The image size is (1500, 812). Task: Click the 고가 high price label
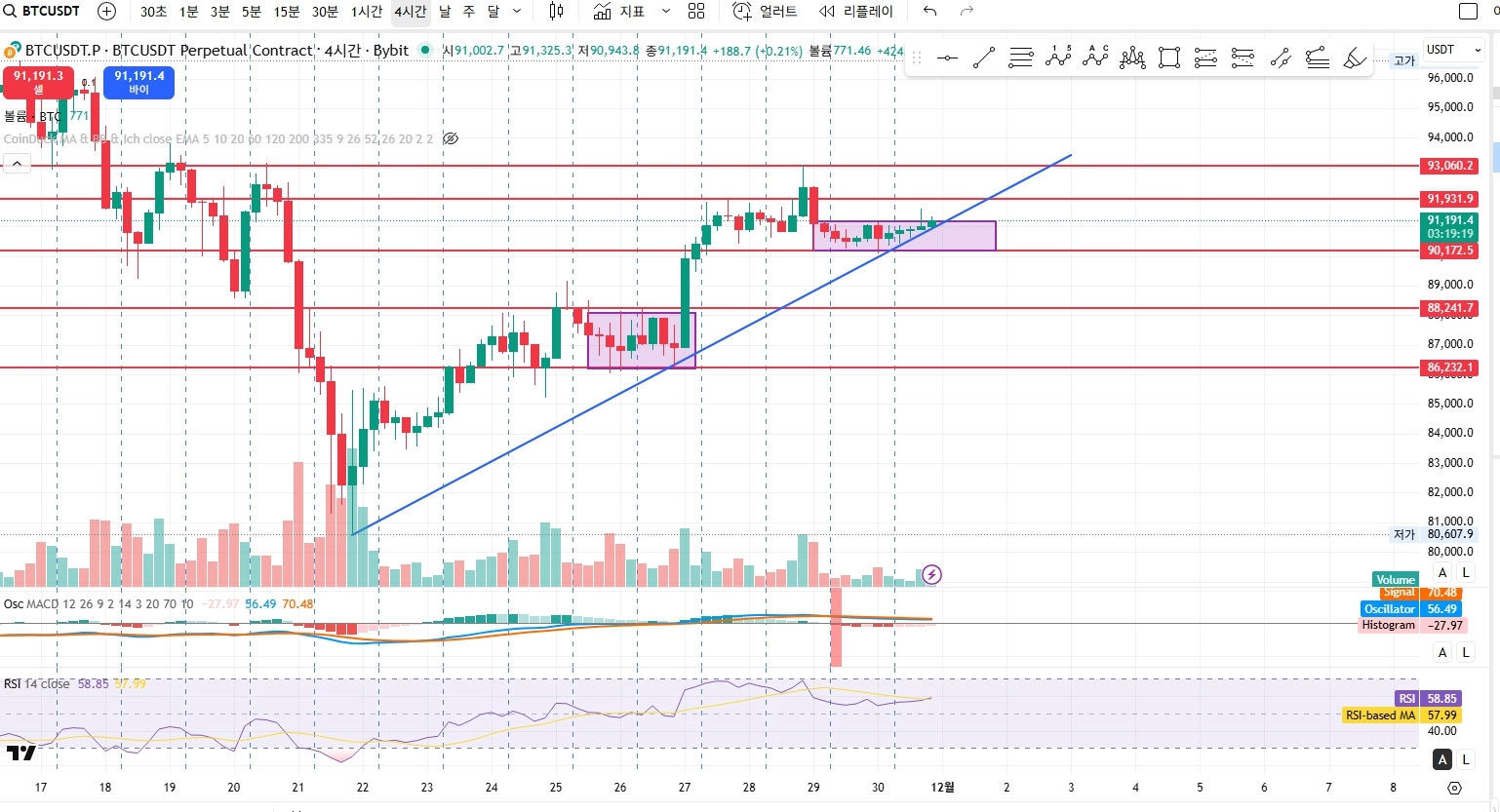[x=1404, y=60]
